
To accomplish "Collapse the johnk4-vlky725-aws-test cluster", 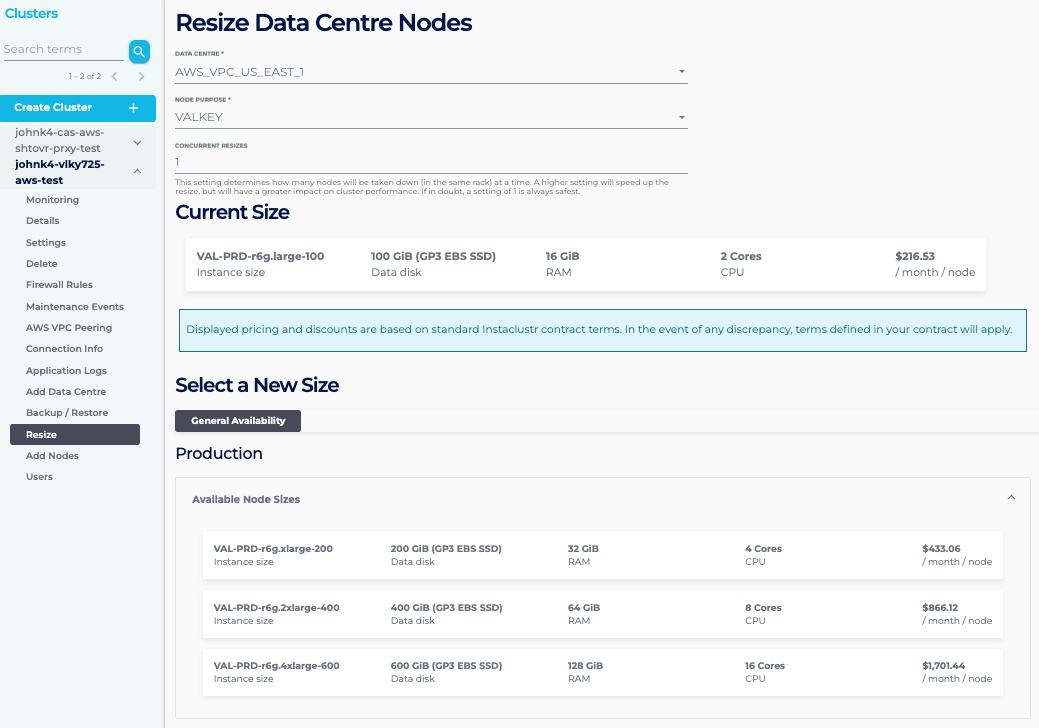I will coord(137,172).
